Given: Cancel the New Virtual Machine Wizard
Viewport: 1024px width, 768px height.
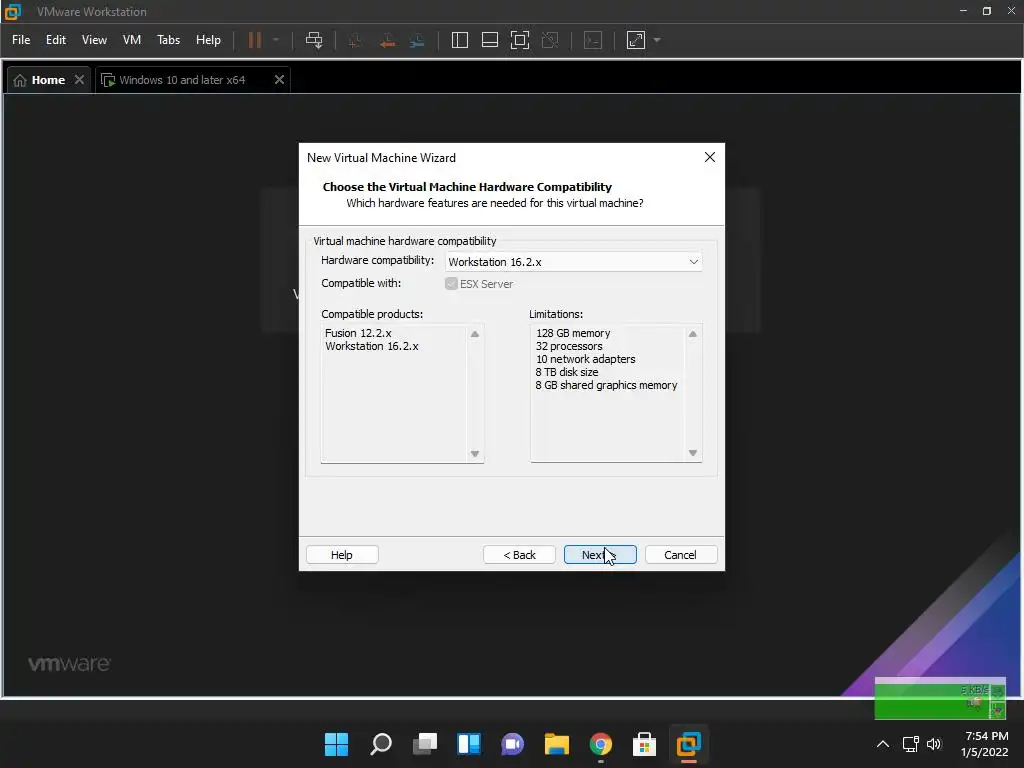Looking at the screenshot, I should pos(680,554).
